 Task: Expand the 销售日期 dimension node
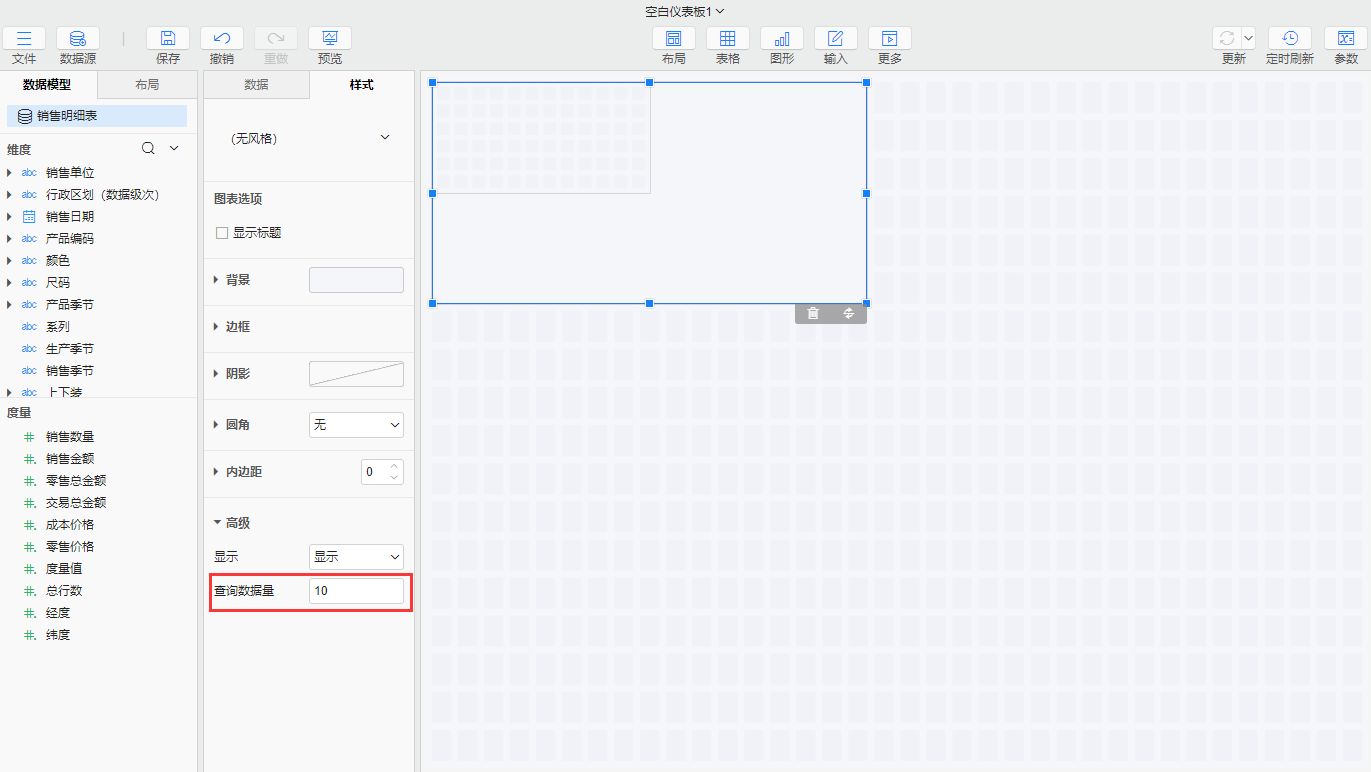[9, 217]
